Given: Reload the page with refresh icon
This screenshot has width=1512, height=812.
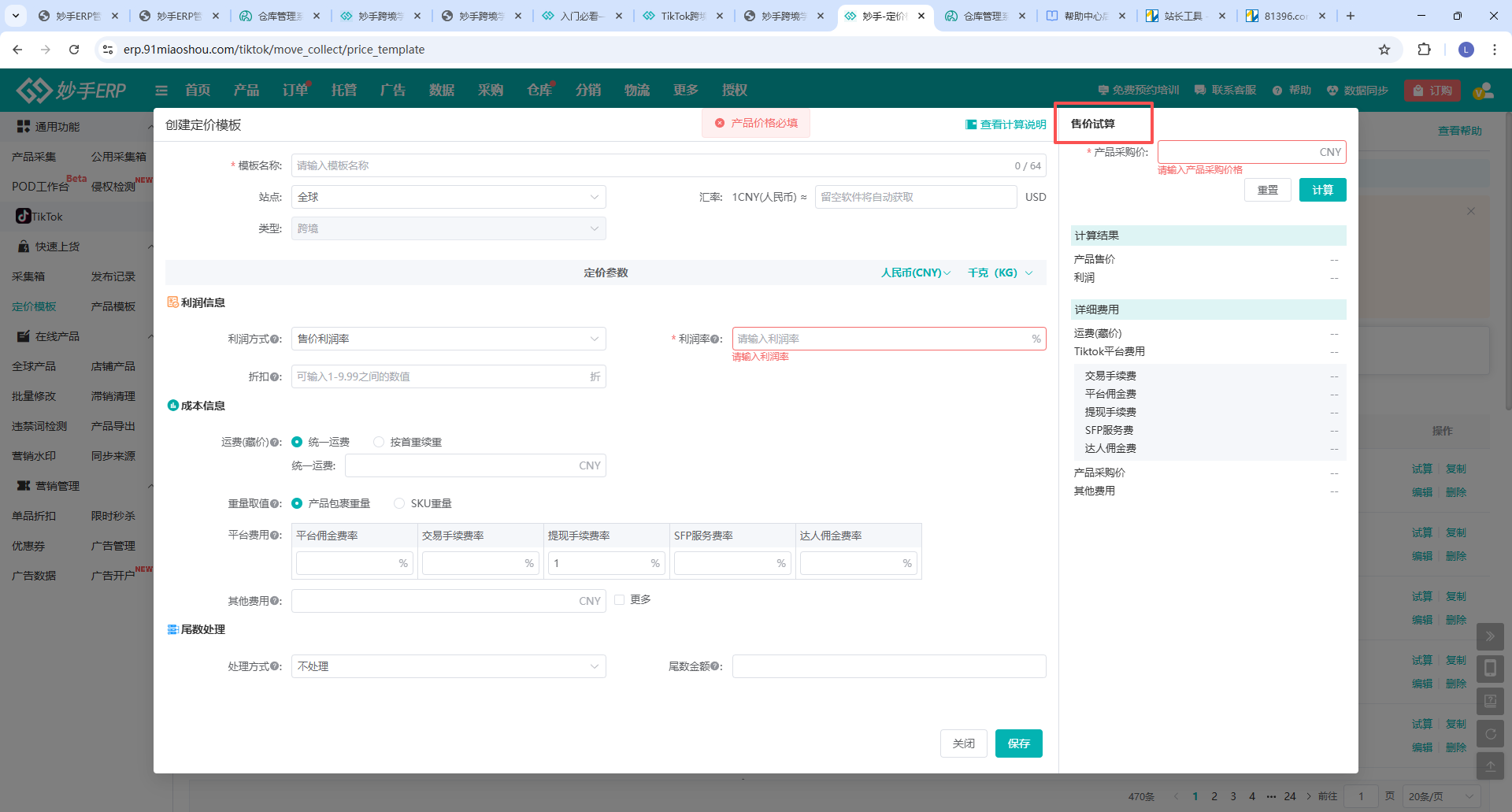Looking at the screenshot, I should (x=74, y=50).
